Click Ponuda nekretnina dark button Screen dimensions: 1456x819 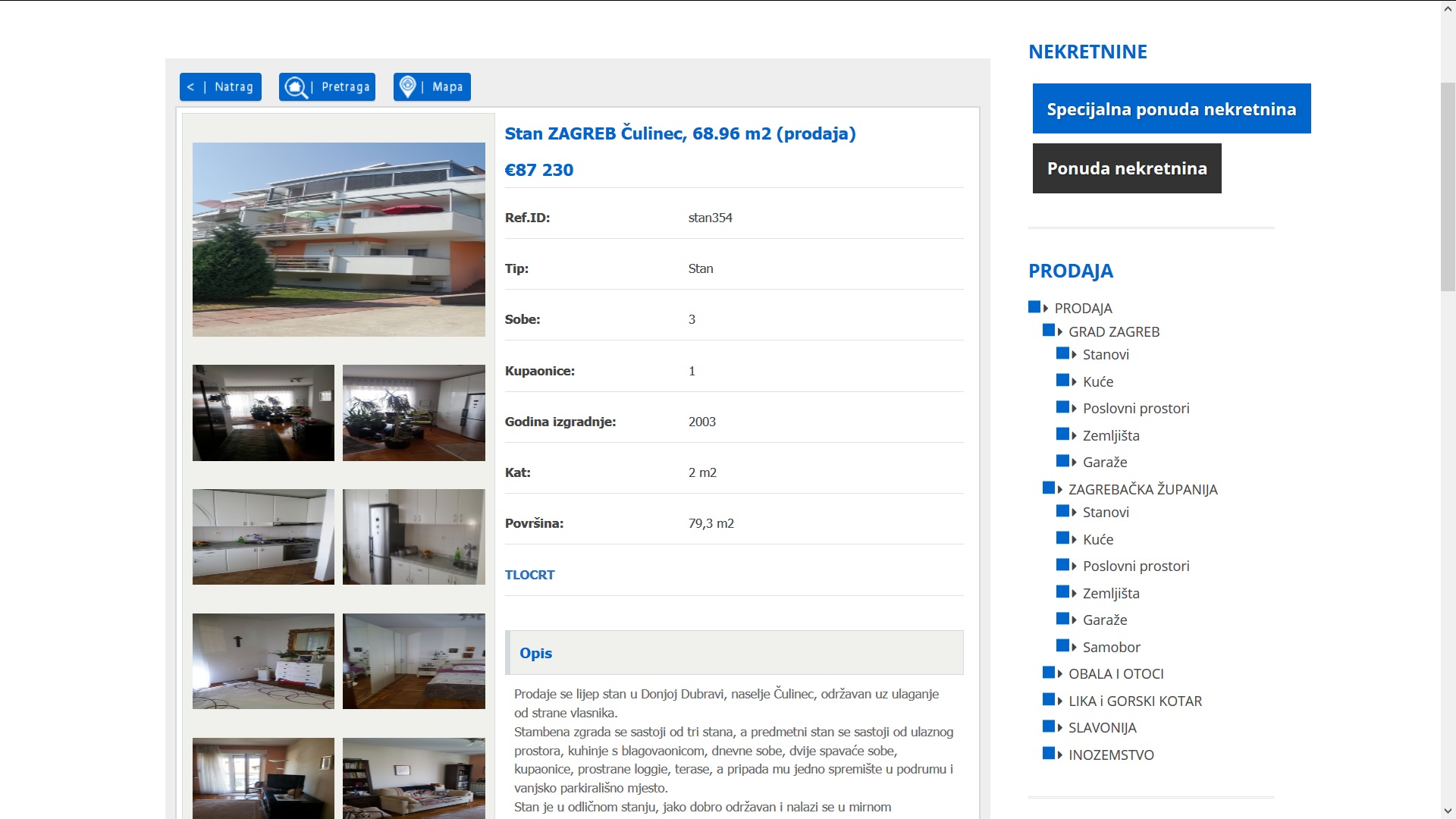[x=1127, y=168]
